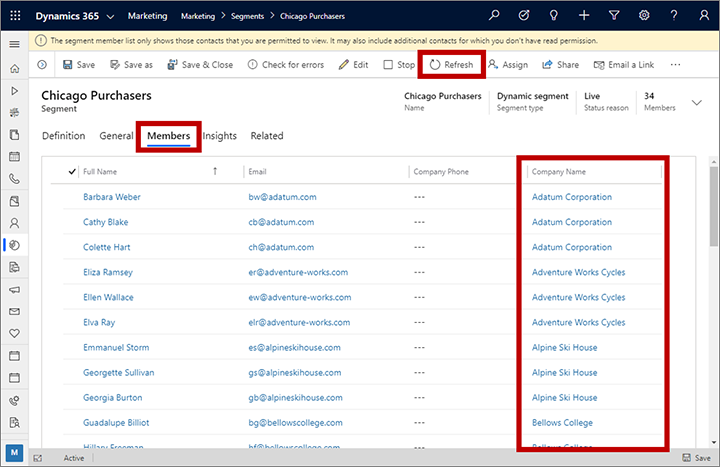Viewport: 720px width, 467px height.
Task: Expand the header details chevron
Action: tap(697, 102)
